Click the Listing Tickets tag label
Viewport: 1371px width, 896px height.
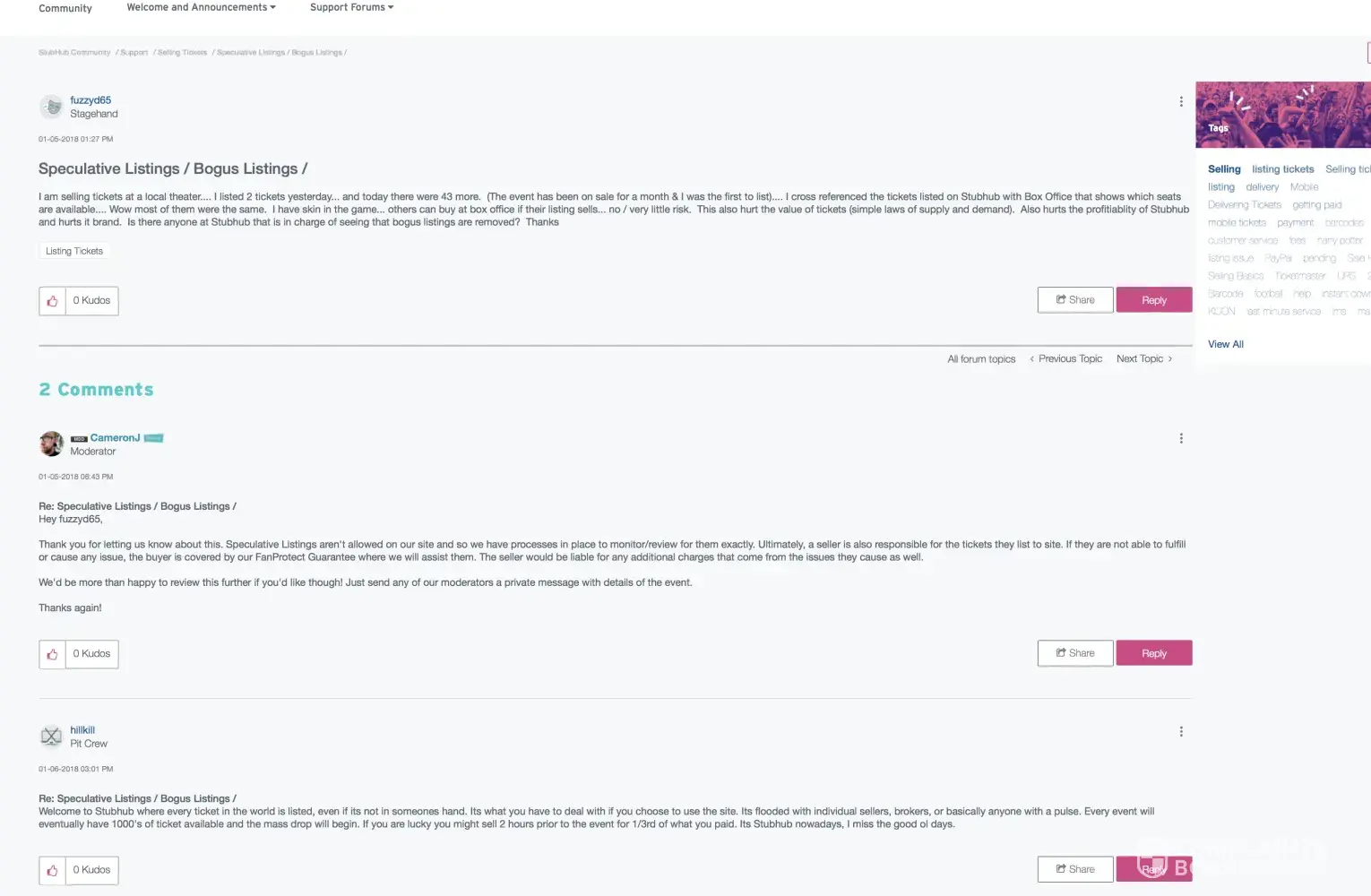tap(74, 251)
